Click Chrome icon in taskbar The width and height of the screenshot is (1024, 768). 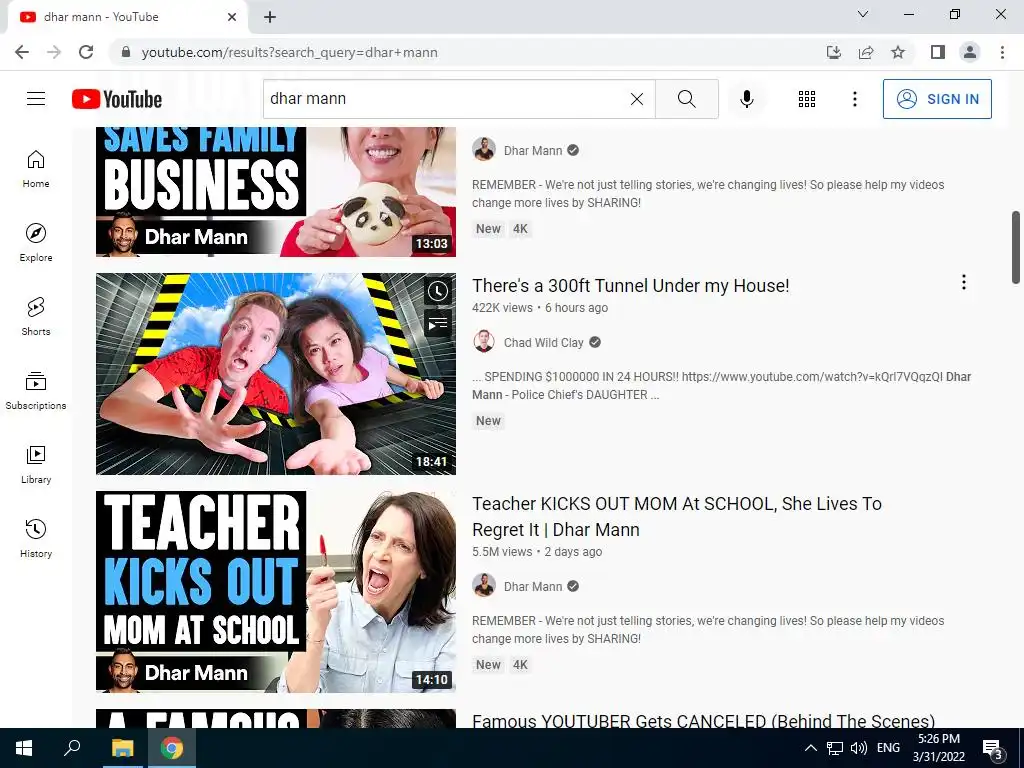point(172,748)
